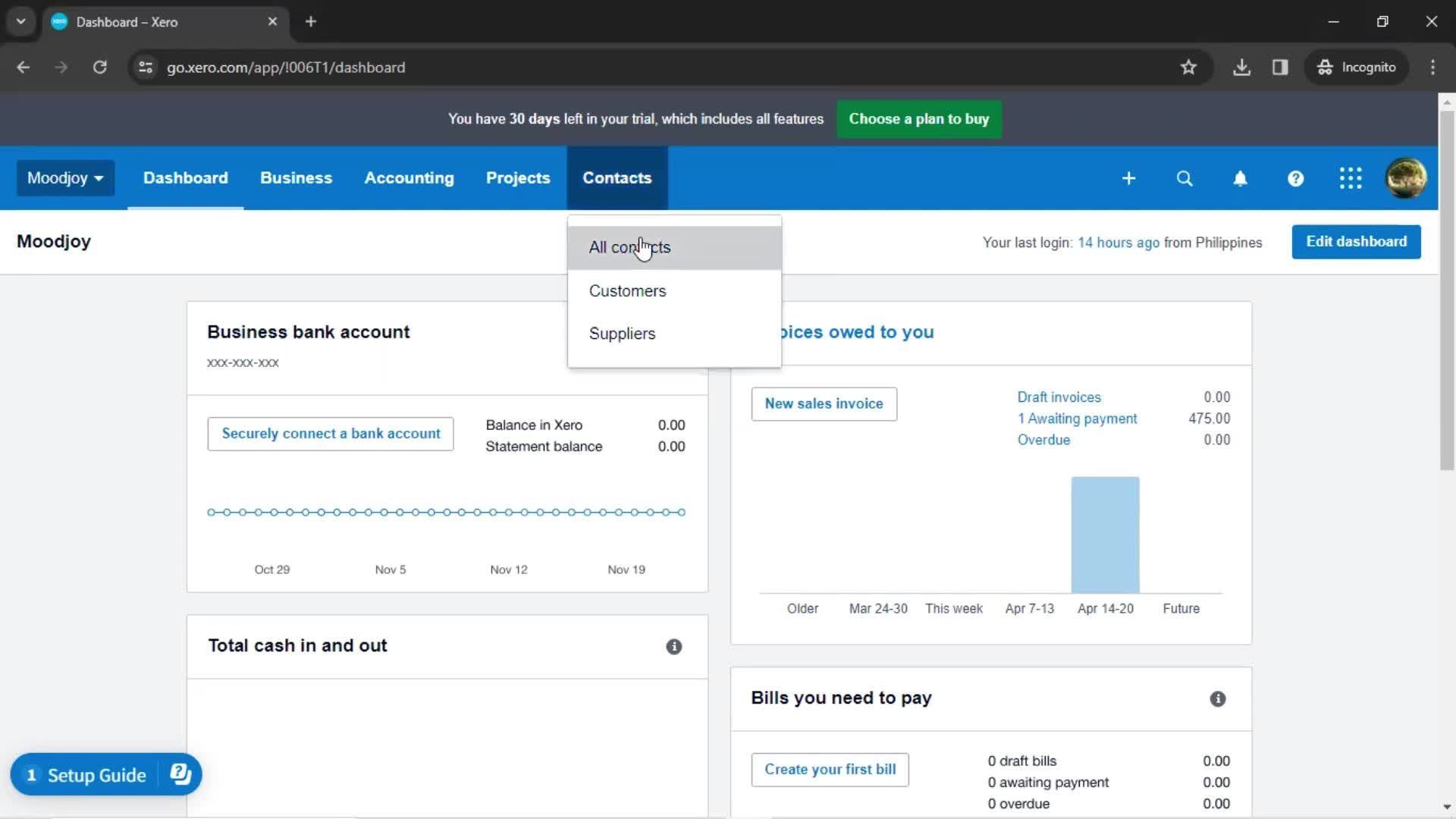Open Invoices owed to you heading link

point(856,332)
